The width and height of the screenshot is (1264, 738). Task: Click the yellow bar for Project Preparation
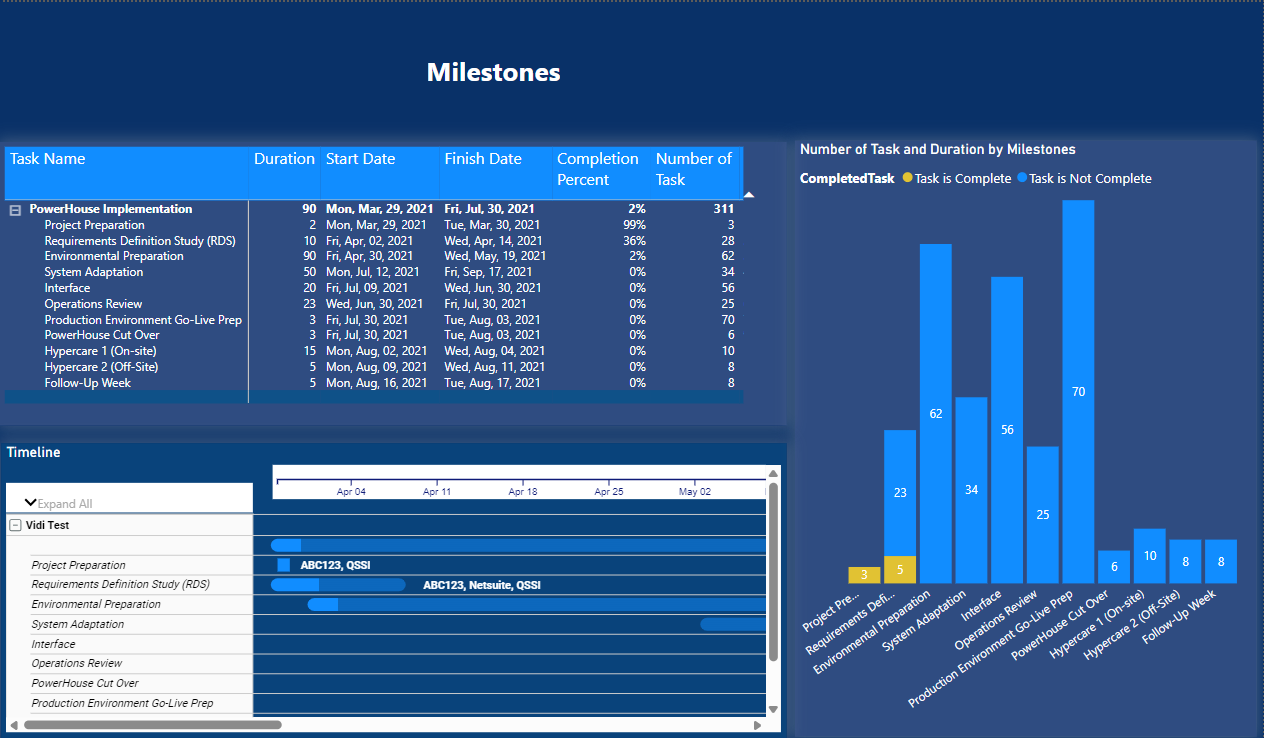(863, 574)
